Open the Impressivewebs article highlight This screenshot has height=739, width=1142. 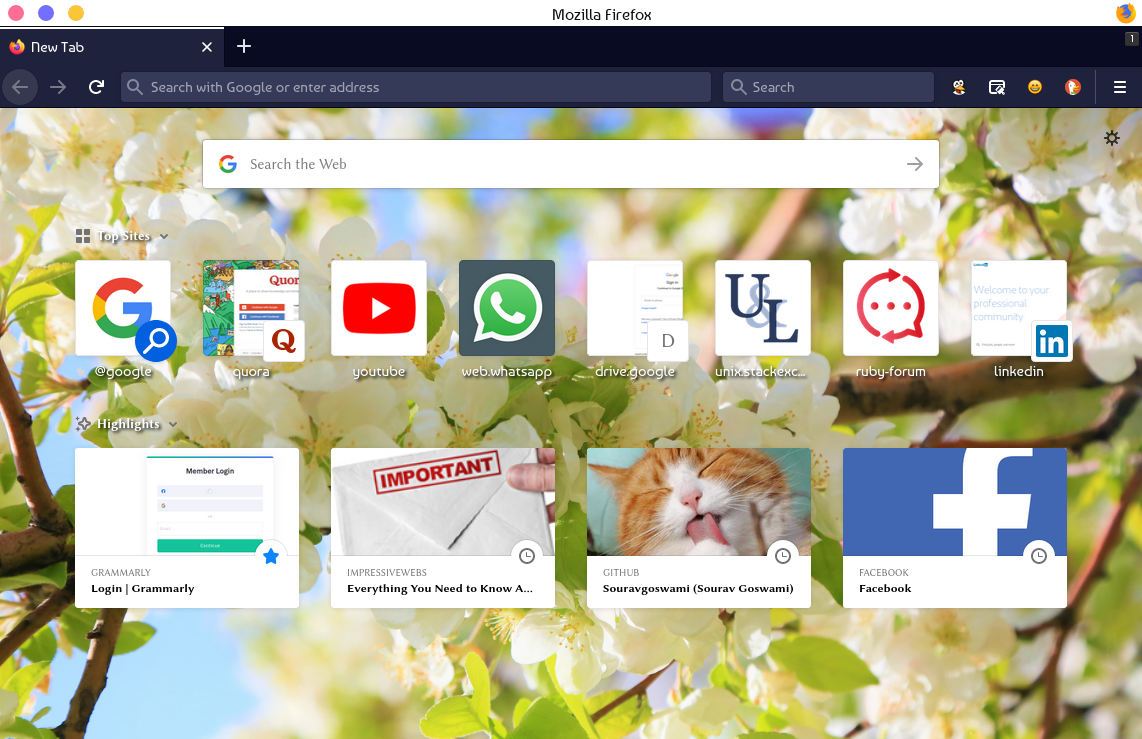pyautogui.click(x=443, y=528)
